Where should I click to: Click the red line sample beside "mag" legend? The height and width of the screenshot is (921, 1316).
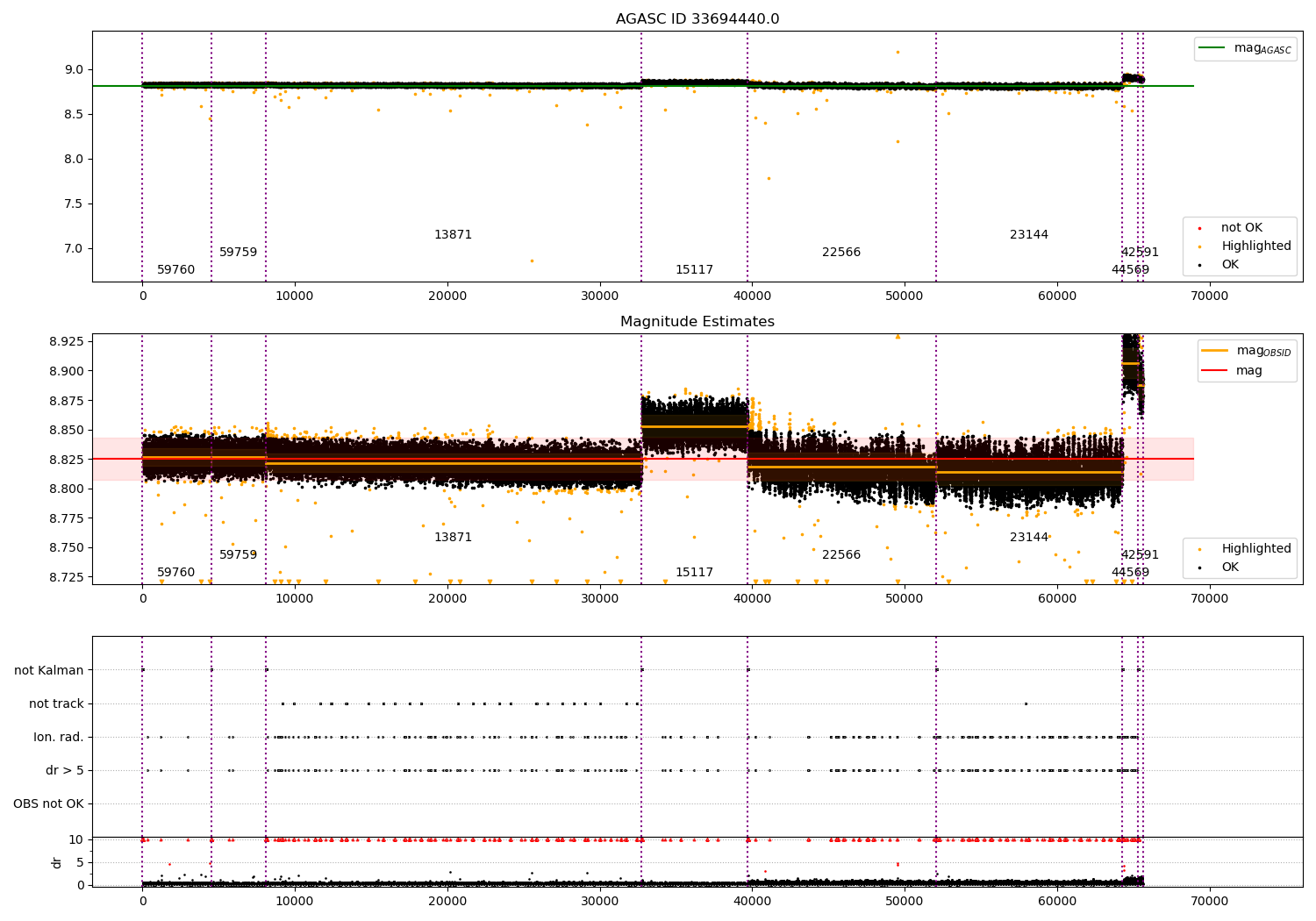[x=1215, y=371]
